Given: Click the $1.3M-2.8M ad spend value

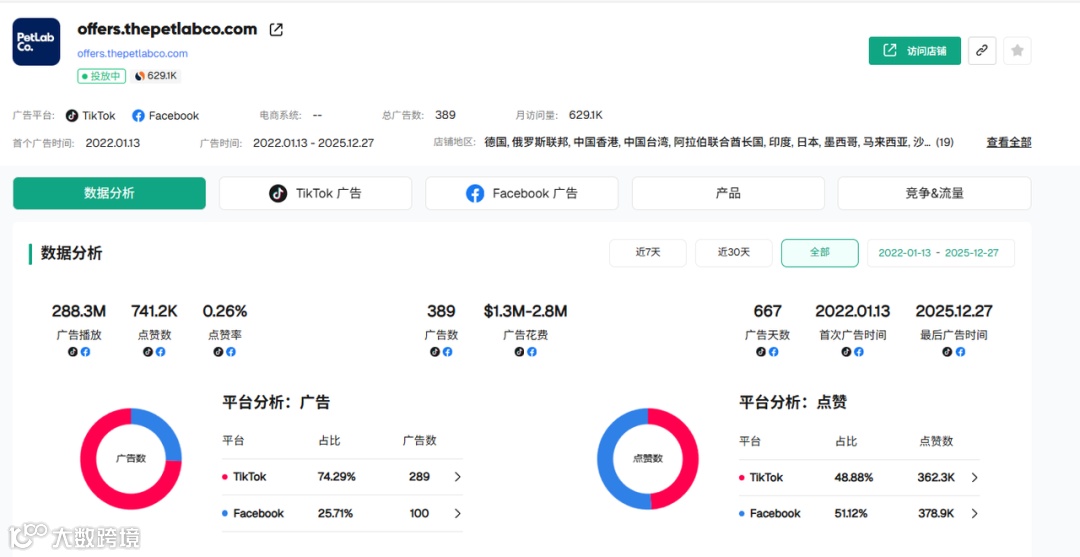Looking at the screenshot, I should pos(526,311).
